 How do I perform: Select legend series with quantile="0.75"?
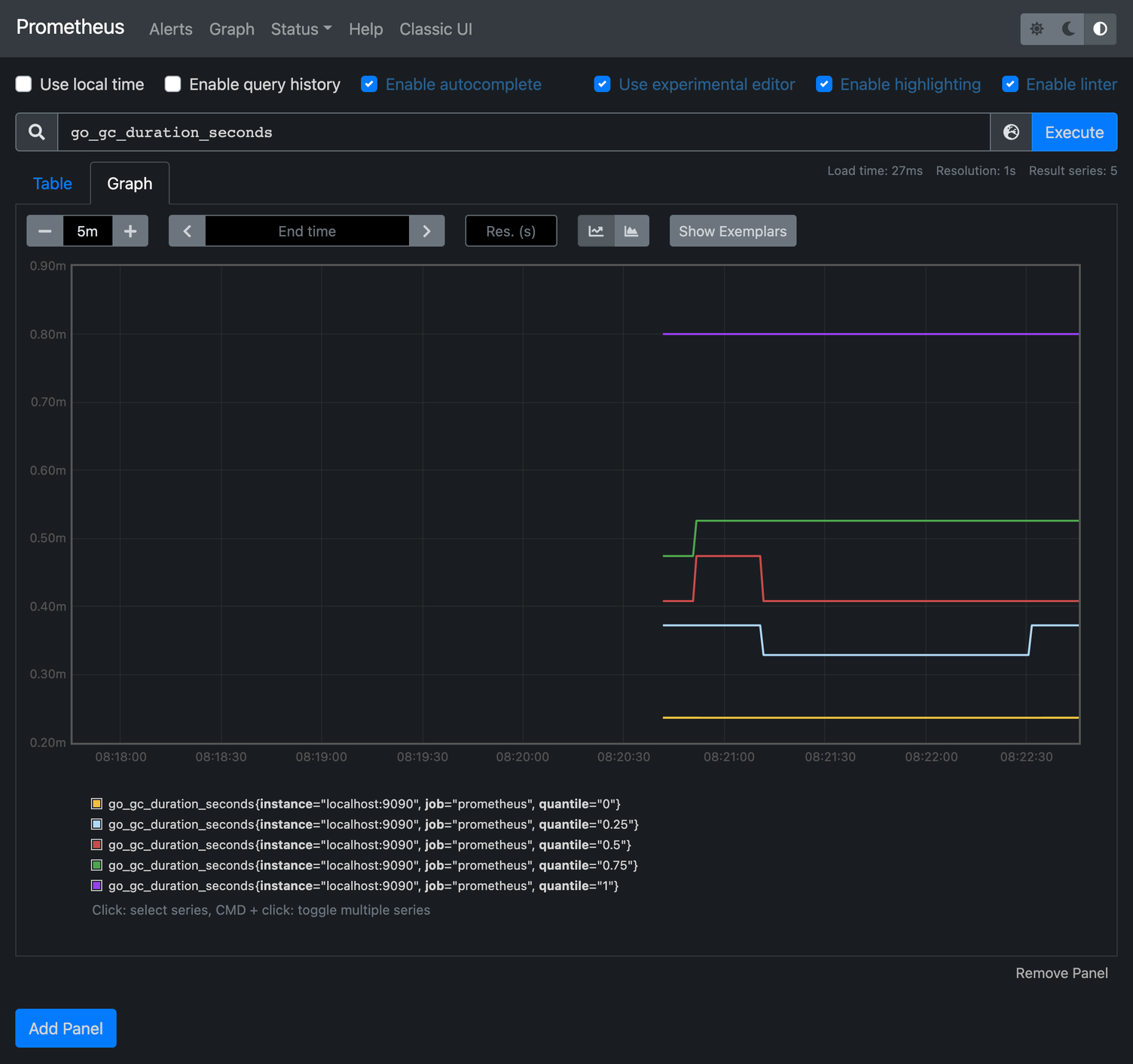coord(374,865)
